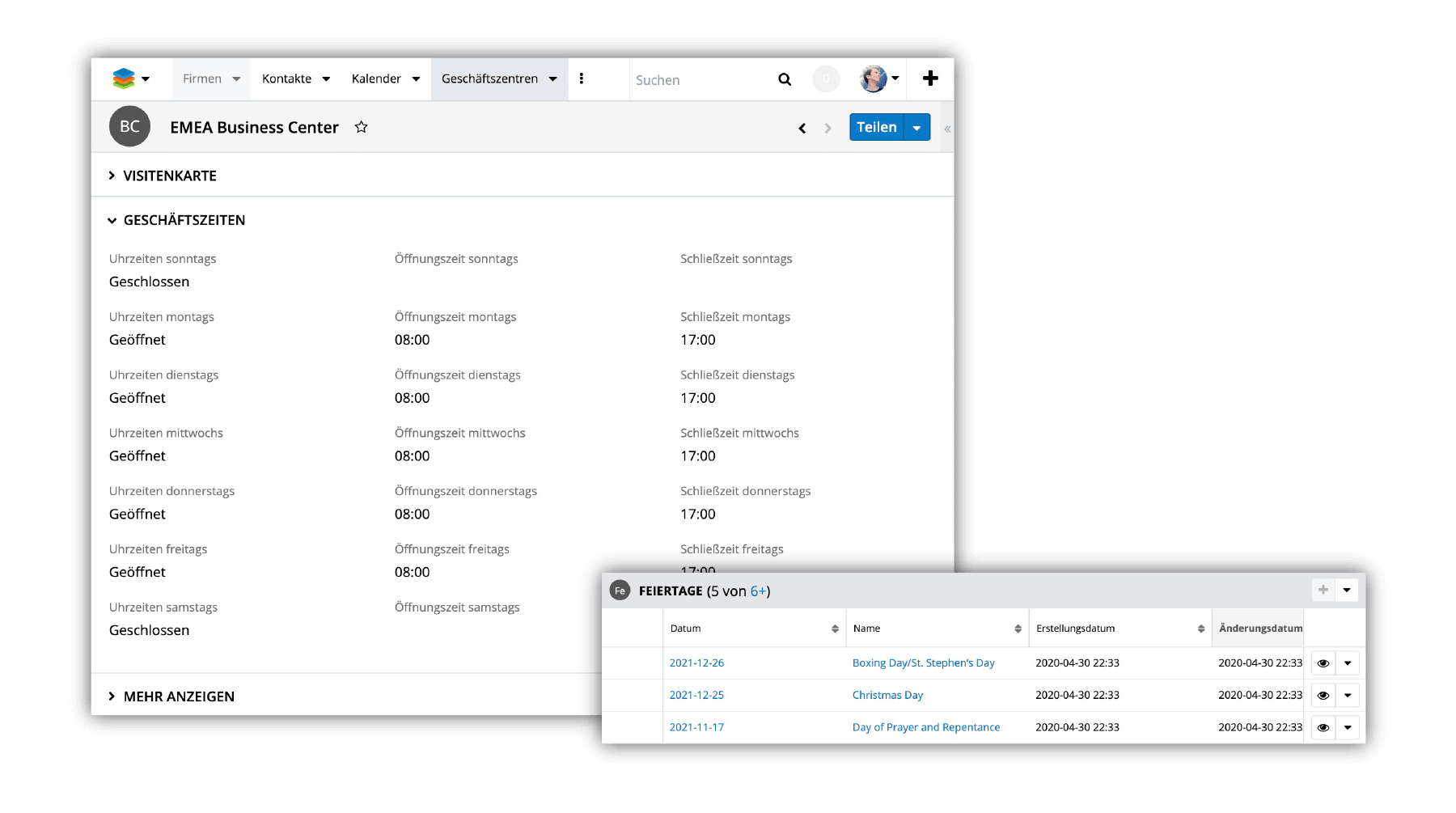1456x813 pixels.
Task: Click the SugarCRM cube logo icon
Action: (124, 78)
